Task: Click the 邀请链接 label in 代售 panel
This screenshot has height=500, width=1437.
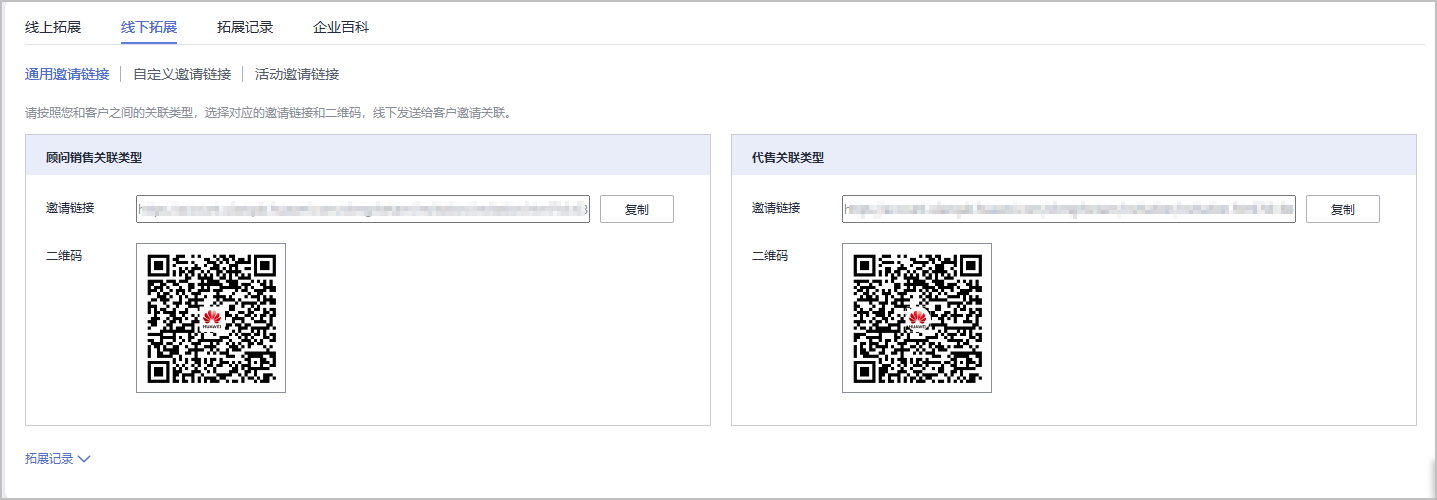Action: pyautogui.click(x=776, y=208)
